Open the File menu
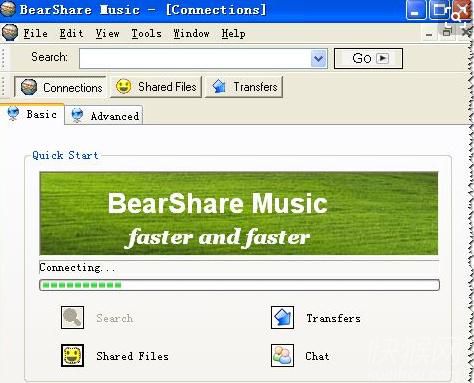474x383 pixels. [x=35, y=33]
